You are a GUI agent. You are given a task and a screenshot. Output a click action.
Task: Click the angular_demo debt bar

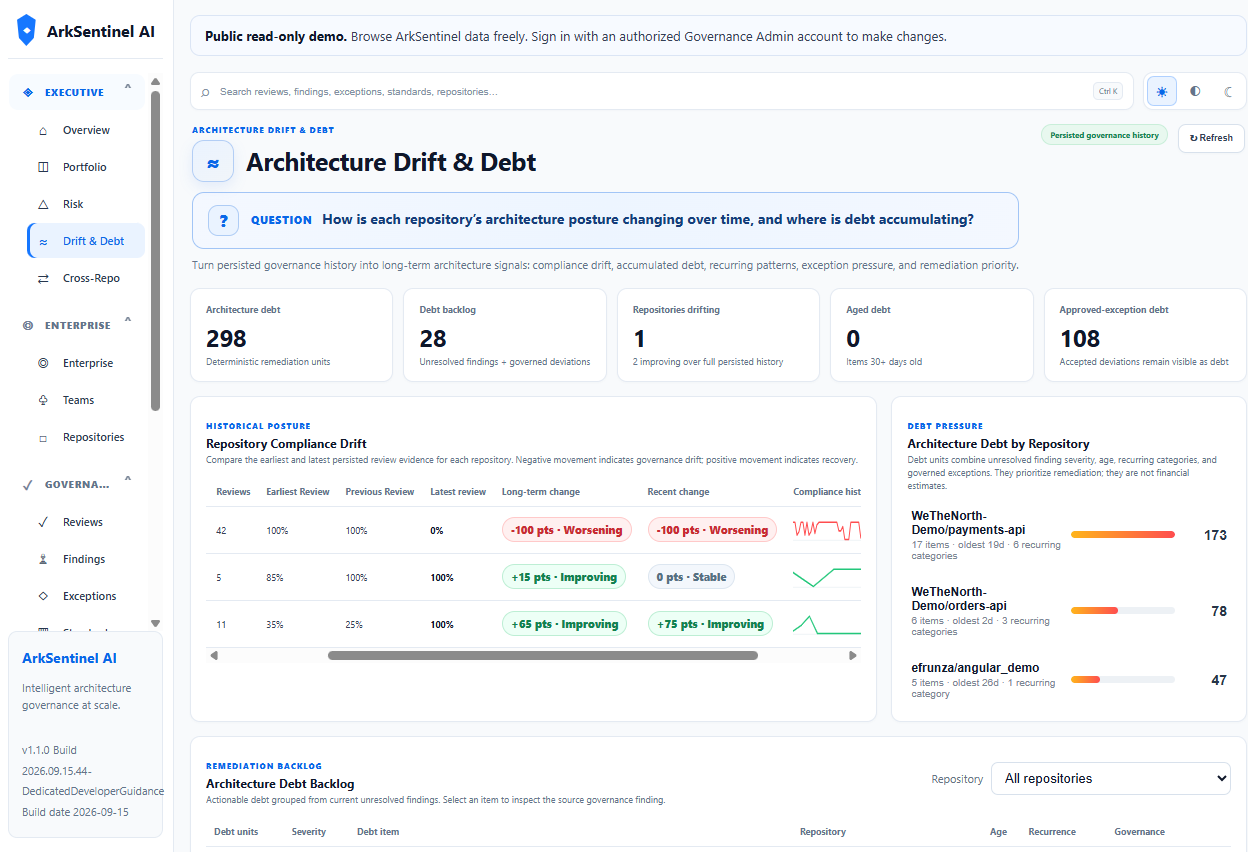(1123, 680)
